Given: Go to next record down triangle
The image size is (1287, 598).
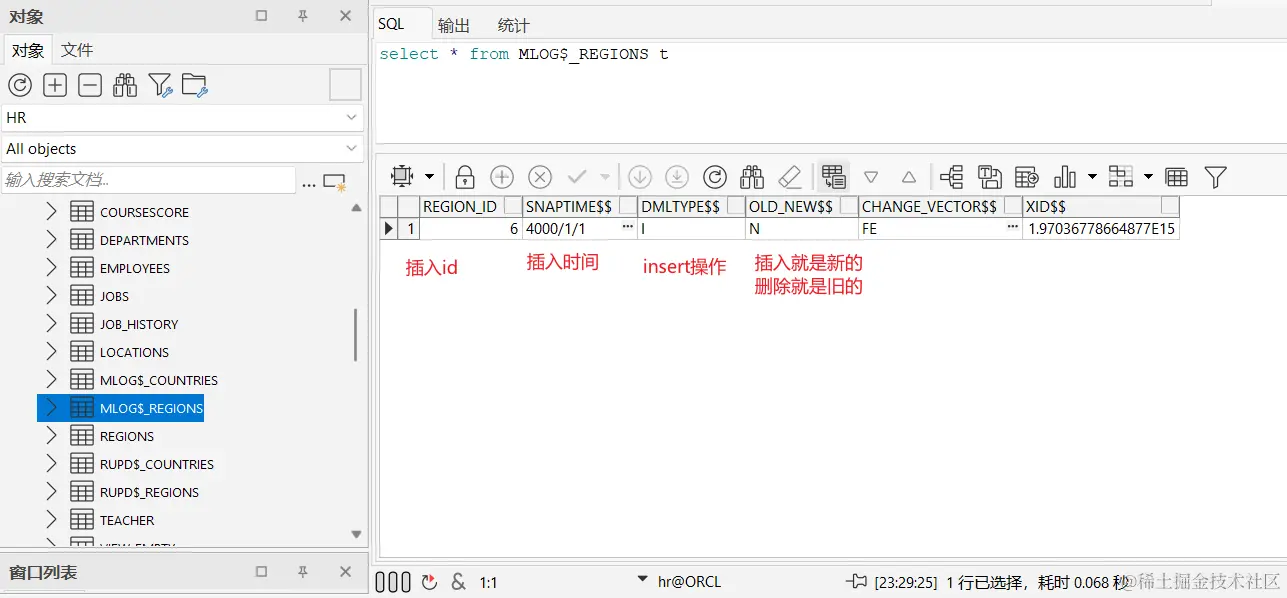Looking at the screenshot, I should point(871,177).
